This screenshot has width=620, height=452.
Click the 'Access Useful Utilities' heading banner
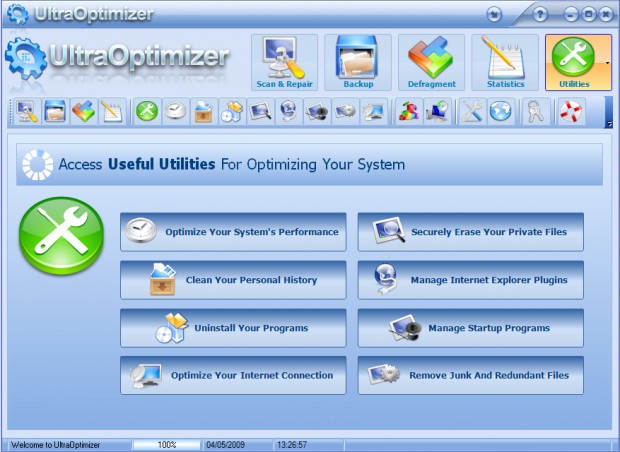[309, 165]
